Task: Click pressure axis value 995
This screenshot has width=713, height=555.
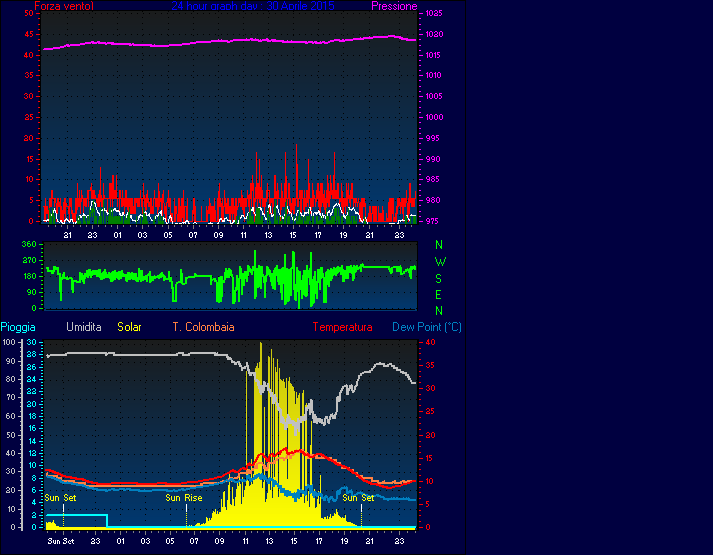Action: click(x=432, y=138)
